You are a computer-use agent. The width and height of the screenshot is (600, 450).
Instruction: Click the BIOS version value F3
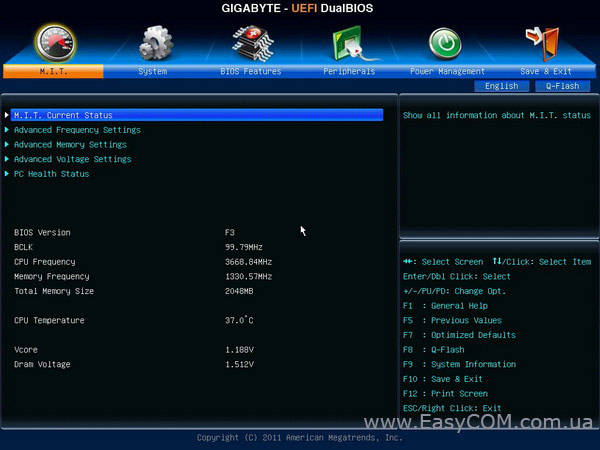(230, 232)
